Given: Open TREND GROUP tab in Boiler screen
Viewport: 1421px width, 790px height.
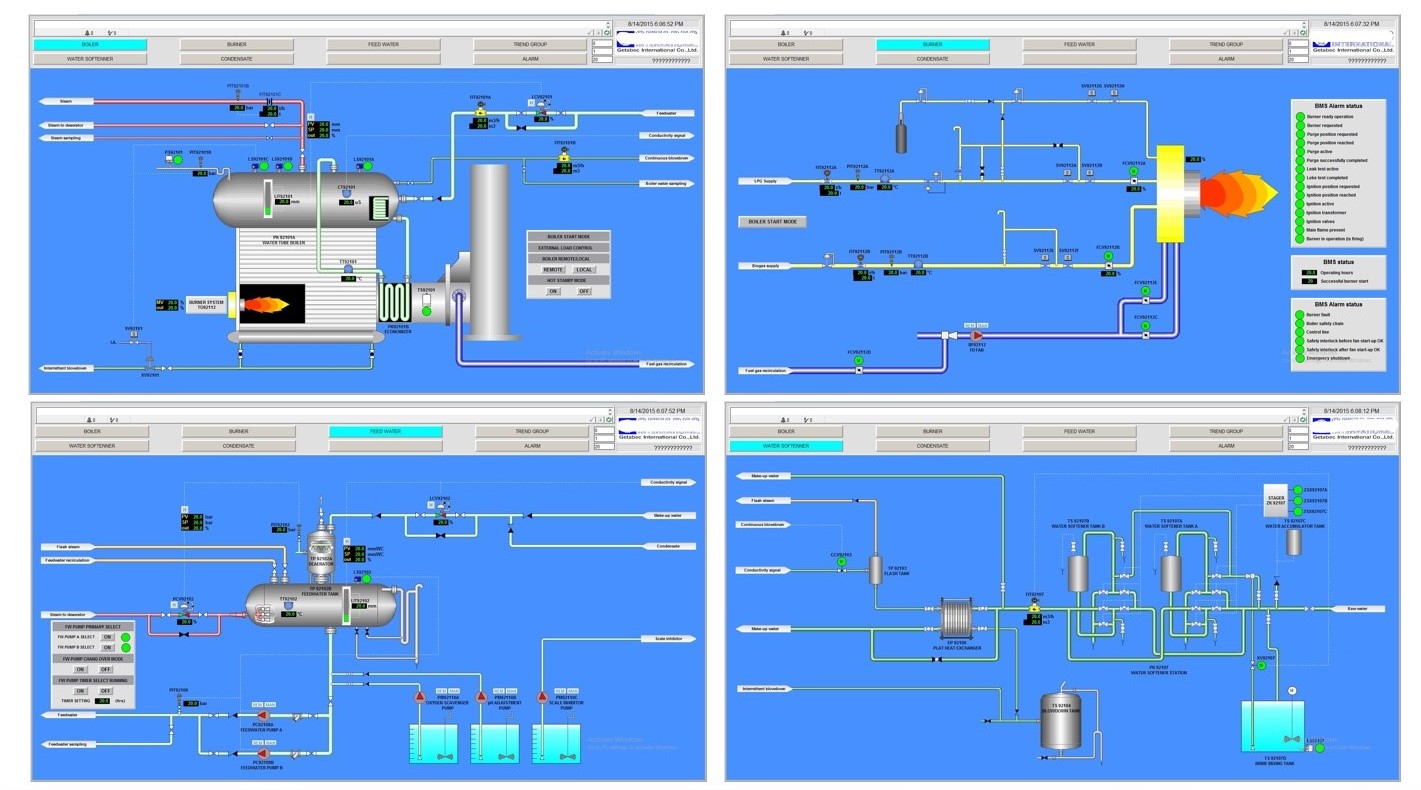Looking at the screenshot, I should pyautogui.click(x=531, y=44).
